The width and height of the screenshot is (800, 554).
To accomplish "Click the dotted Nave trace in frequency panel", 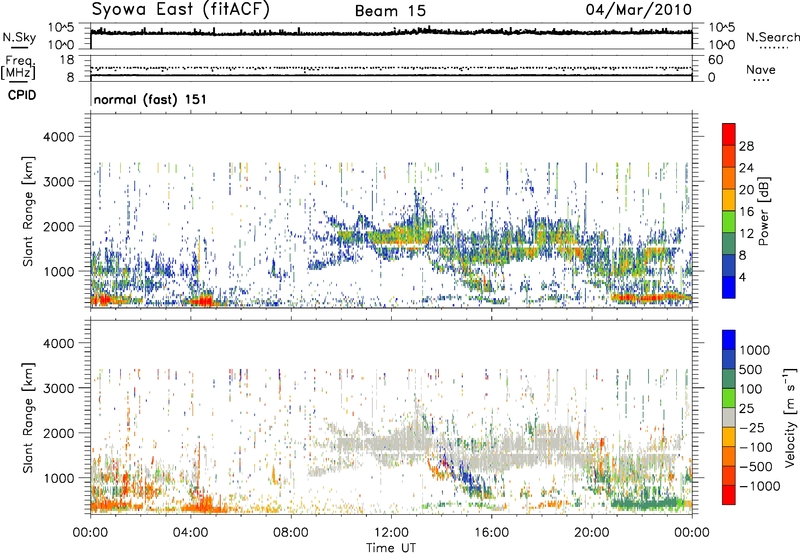I will click(391, 68).
